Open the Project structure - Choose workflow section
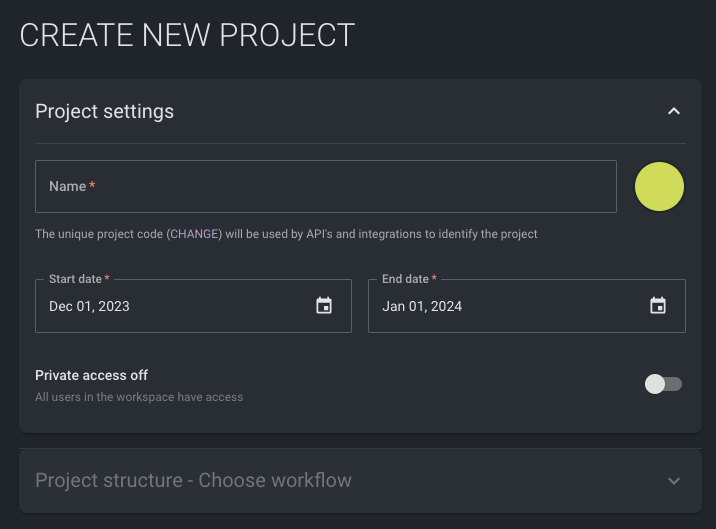 193,481
